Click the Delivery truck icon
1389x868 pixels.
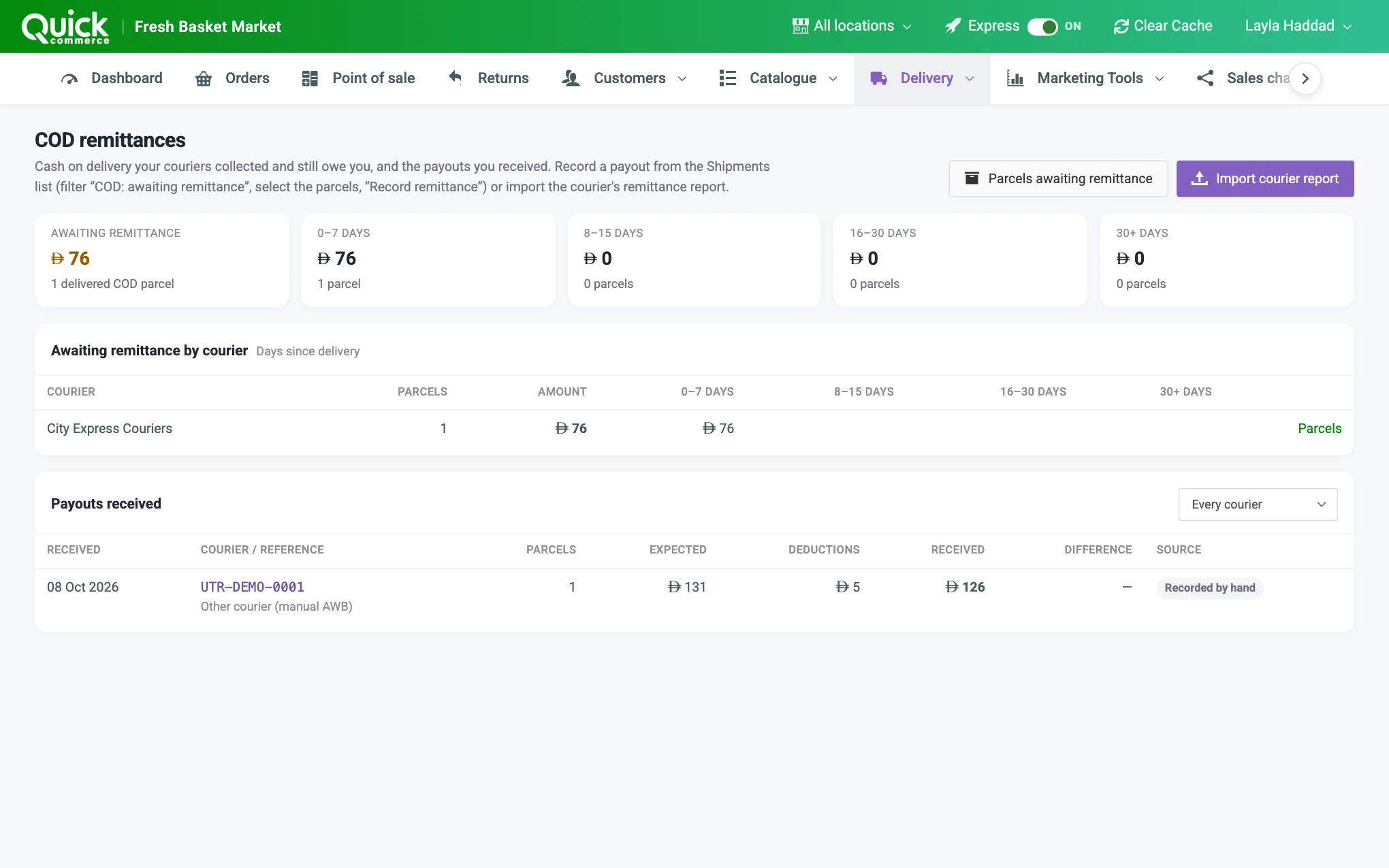[x=878, y=78]
